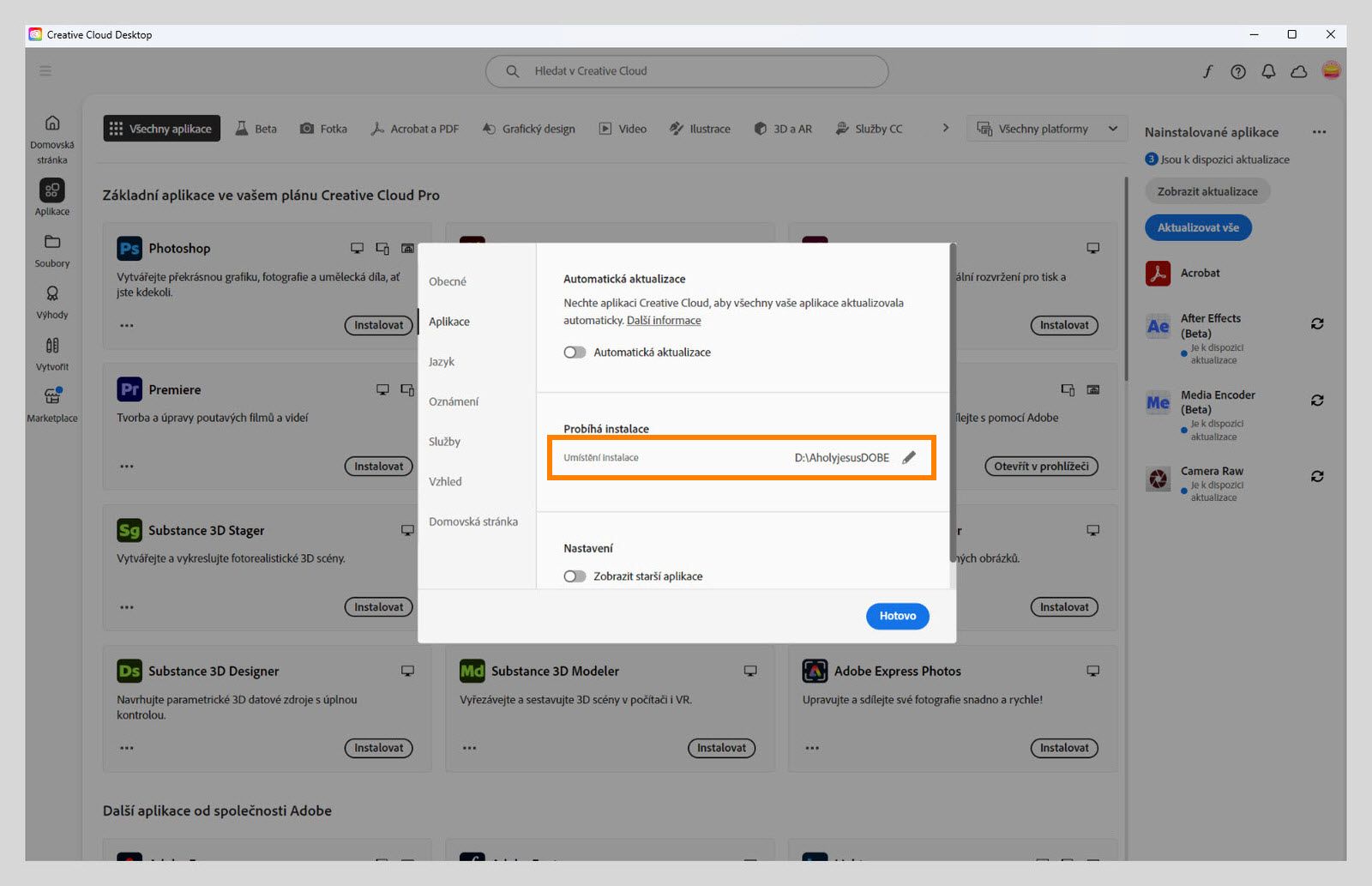1372x886 pixels.
Task: Open Substance 3D Stager three-dot menu
Action: coord(127,607)
